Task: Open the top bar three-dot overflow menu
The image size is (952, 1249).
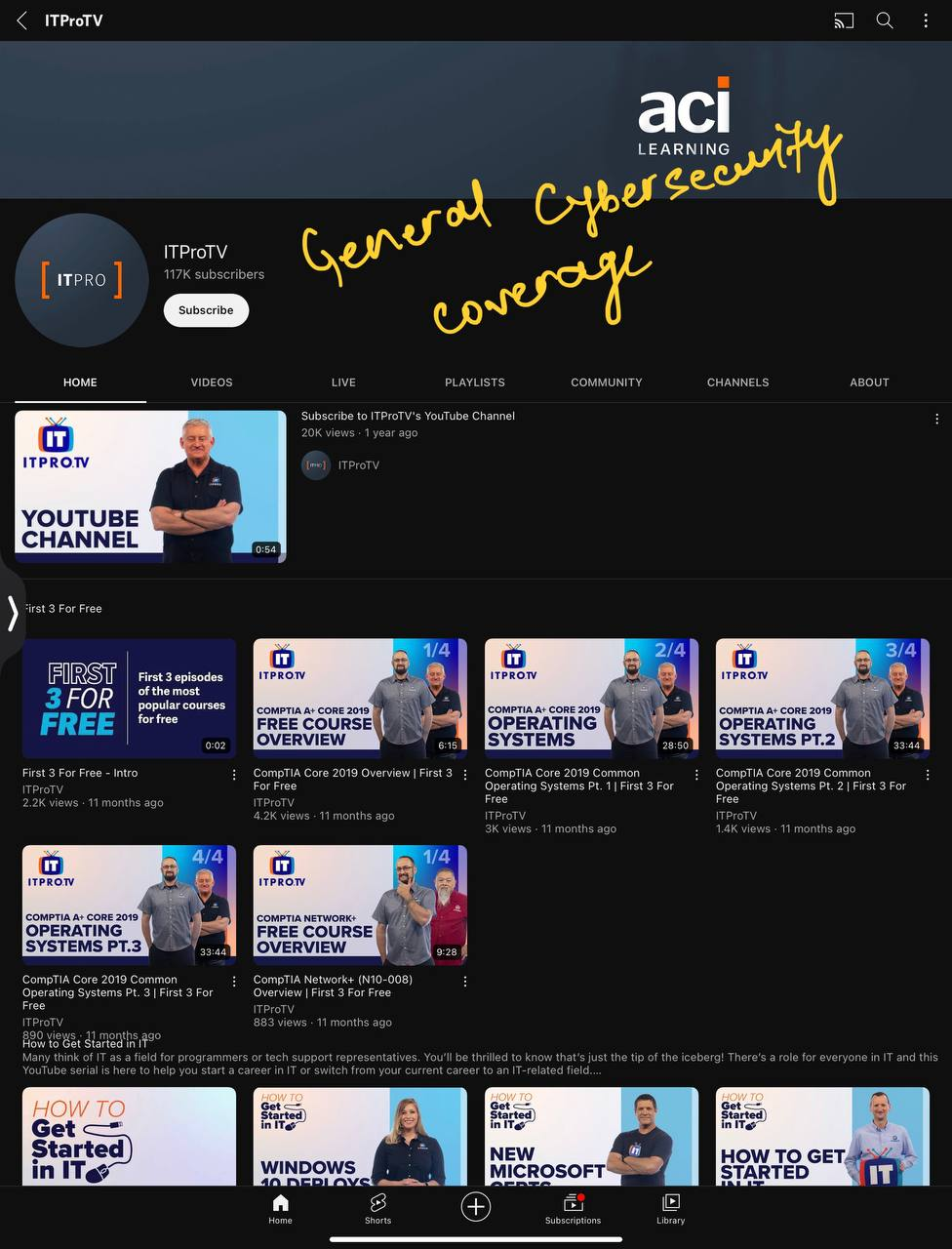Action: tap(926, 20)
